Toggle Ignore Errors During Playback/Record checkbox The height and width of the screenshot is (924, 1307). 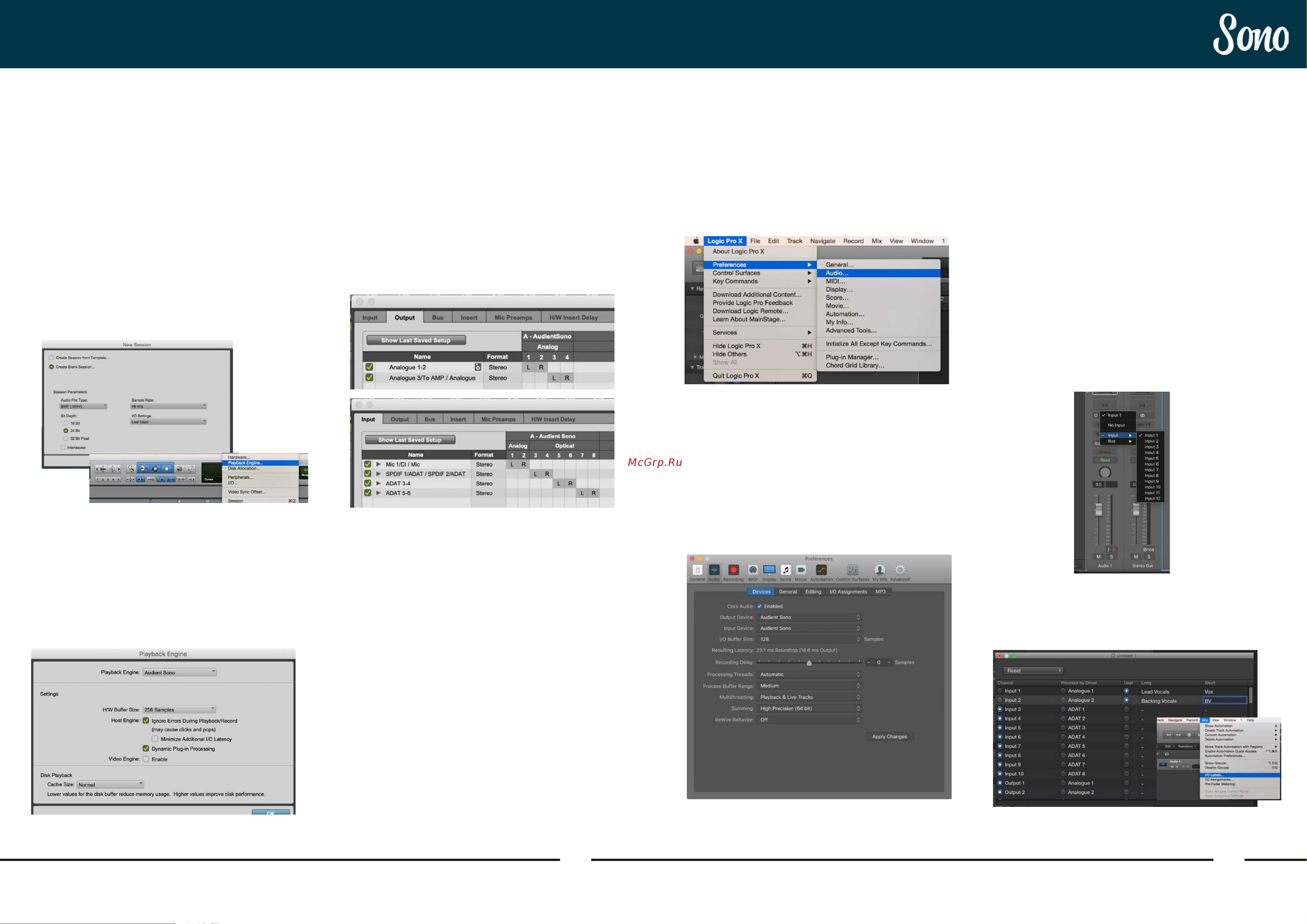pyautogui.click(x=146, y=721)
